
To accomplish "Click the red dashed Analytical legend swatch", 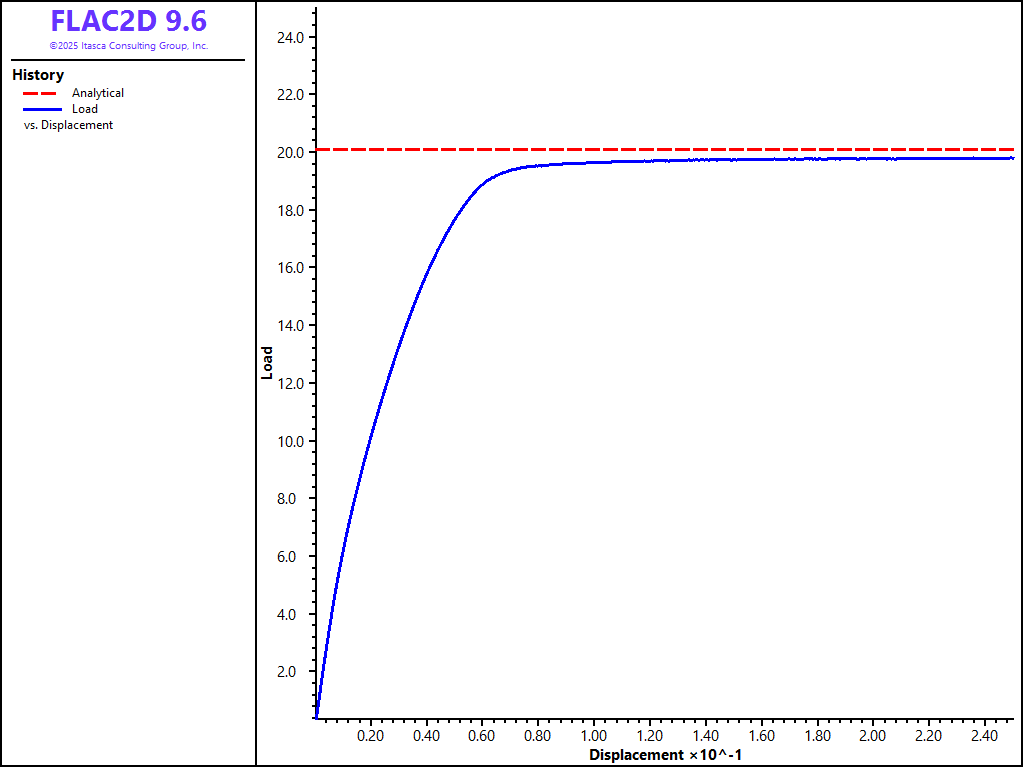I will 41,93.
